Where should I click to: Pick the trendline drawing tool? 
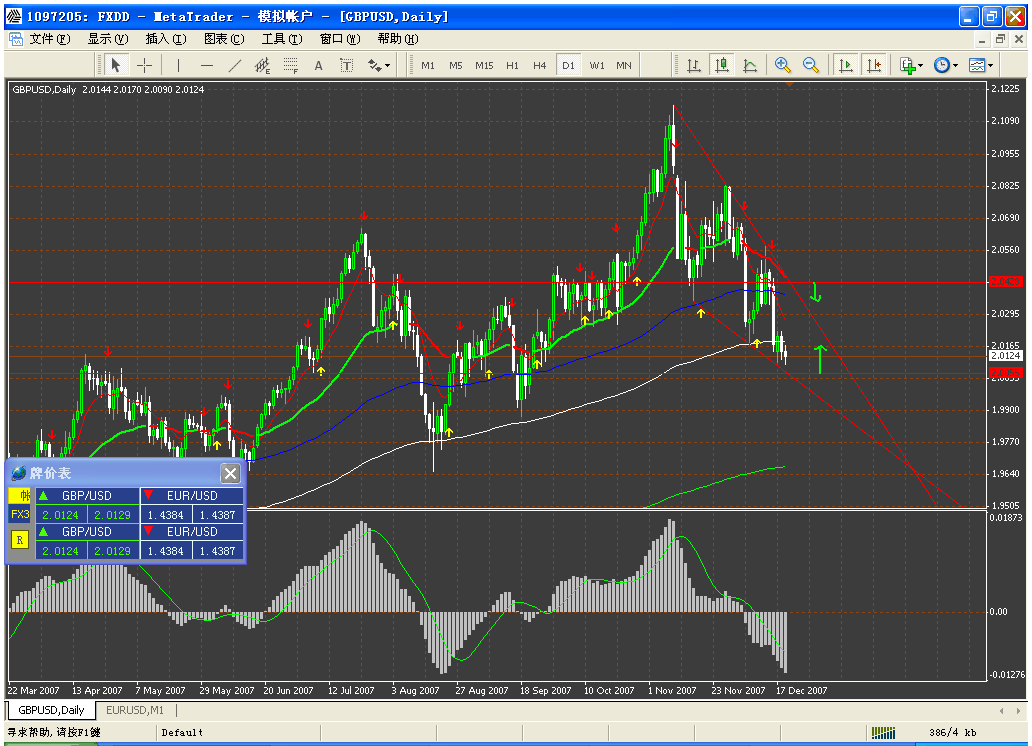pos(235,65)
